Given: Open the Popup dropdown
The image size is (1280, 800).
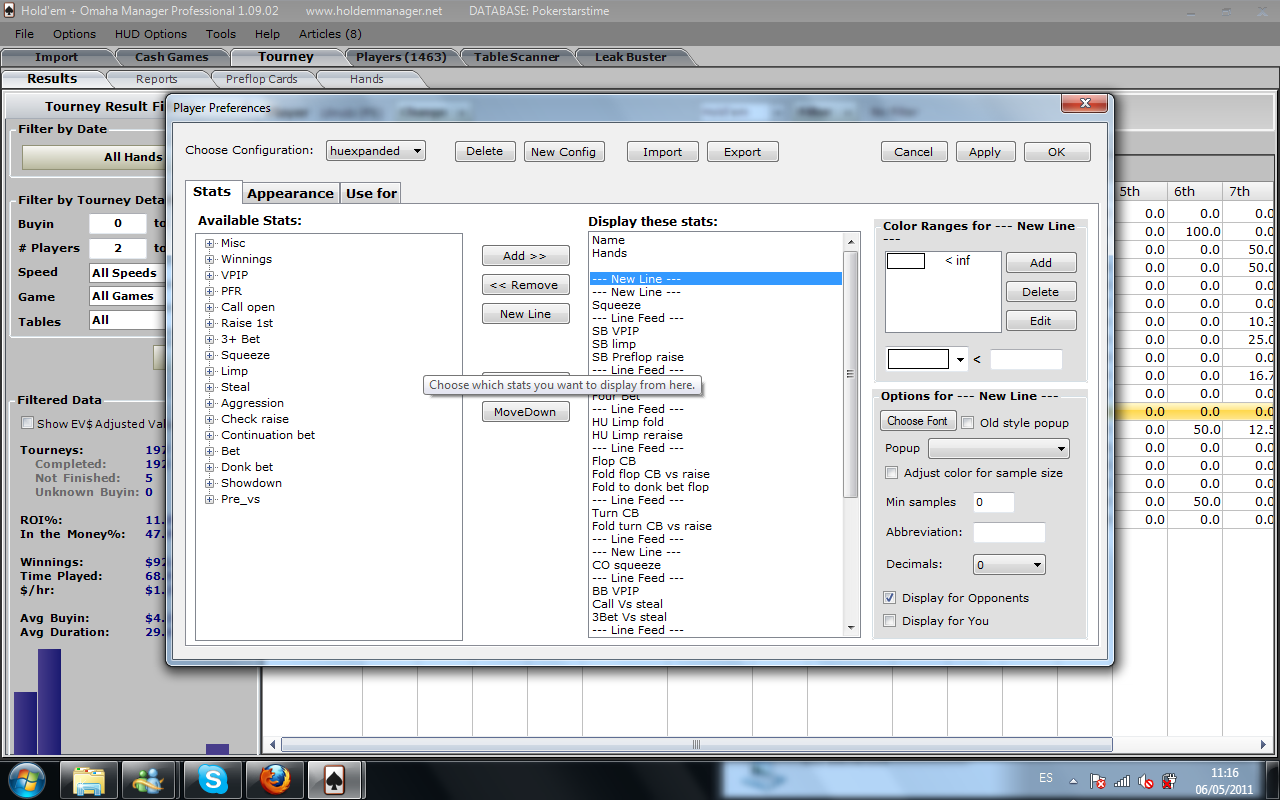Looking at the screenshot, I should [999, 448].
